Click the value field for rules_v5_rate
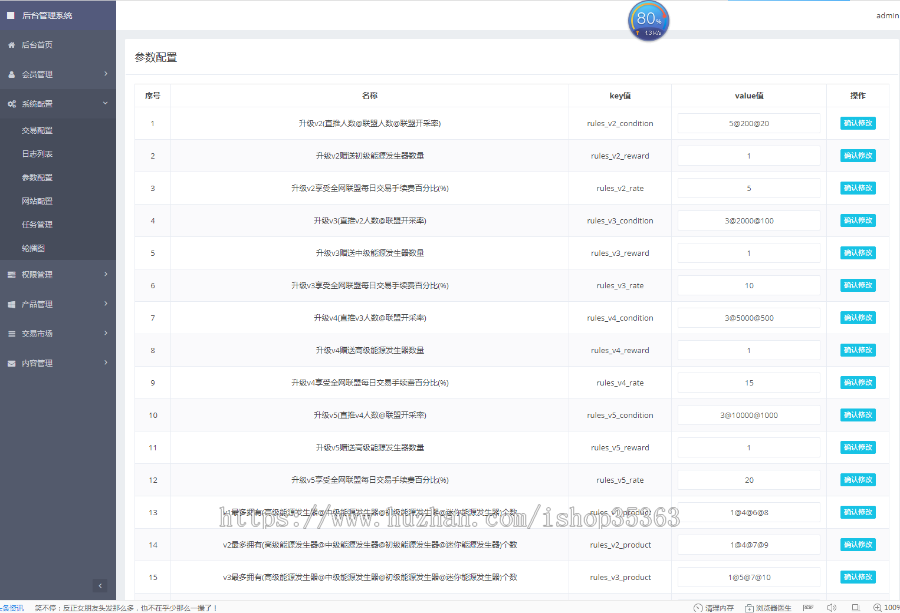Viewport: 900px width, 613px height. pyautogui.click(x=748, y=480)
